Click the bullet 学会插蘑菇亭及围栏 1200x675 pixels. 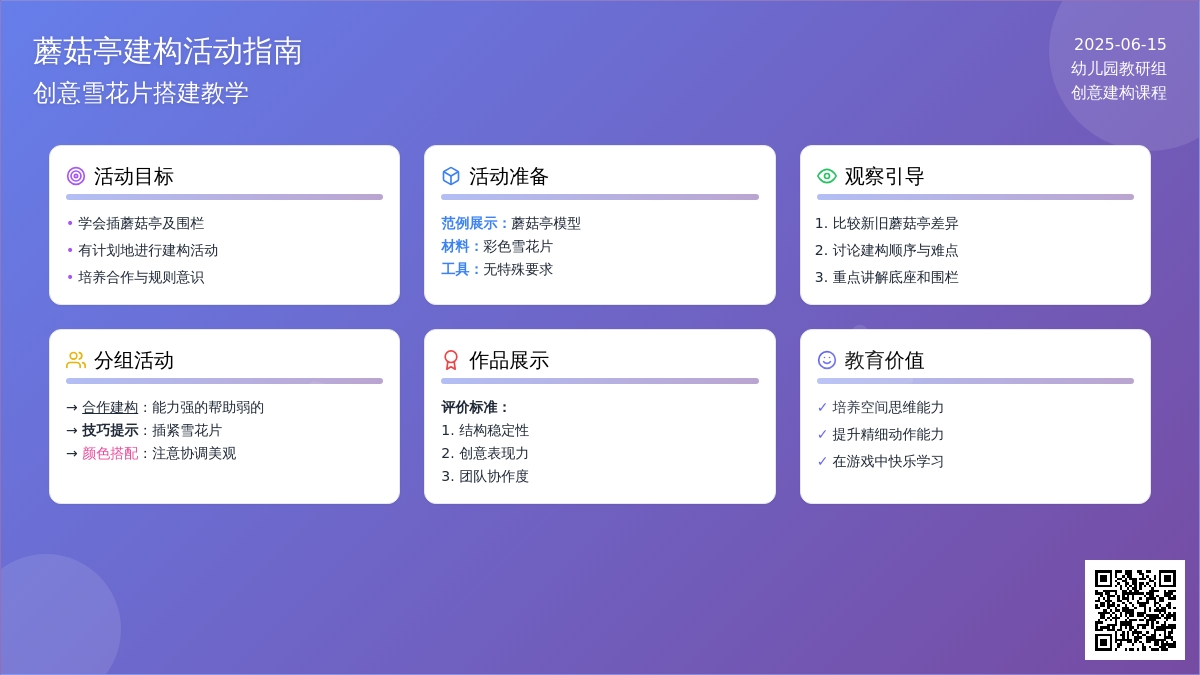(141, 223)
